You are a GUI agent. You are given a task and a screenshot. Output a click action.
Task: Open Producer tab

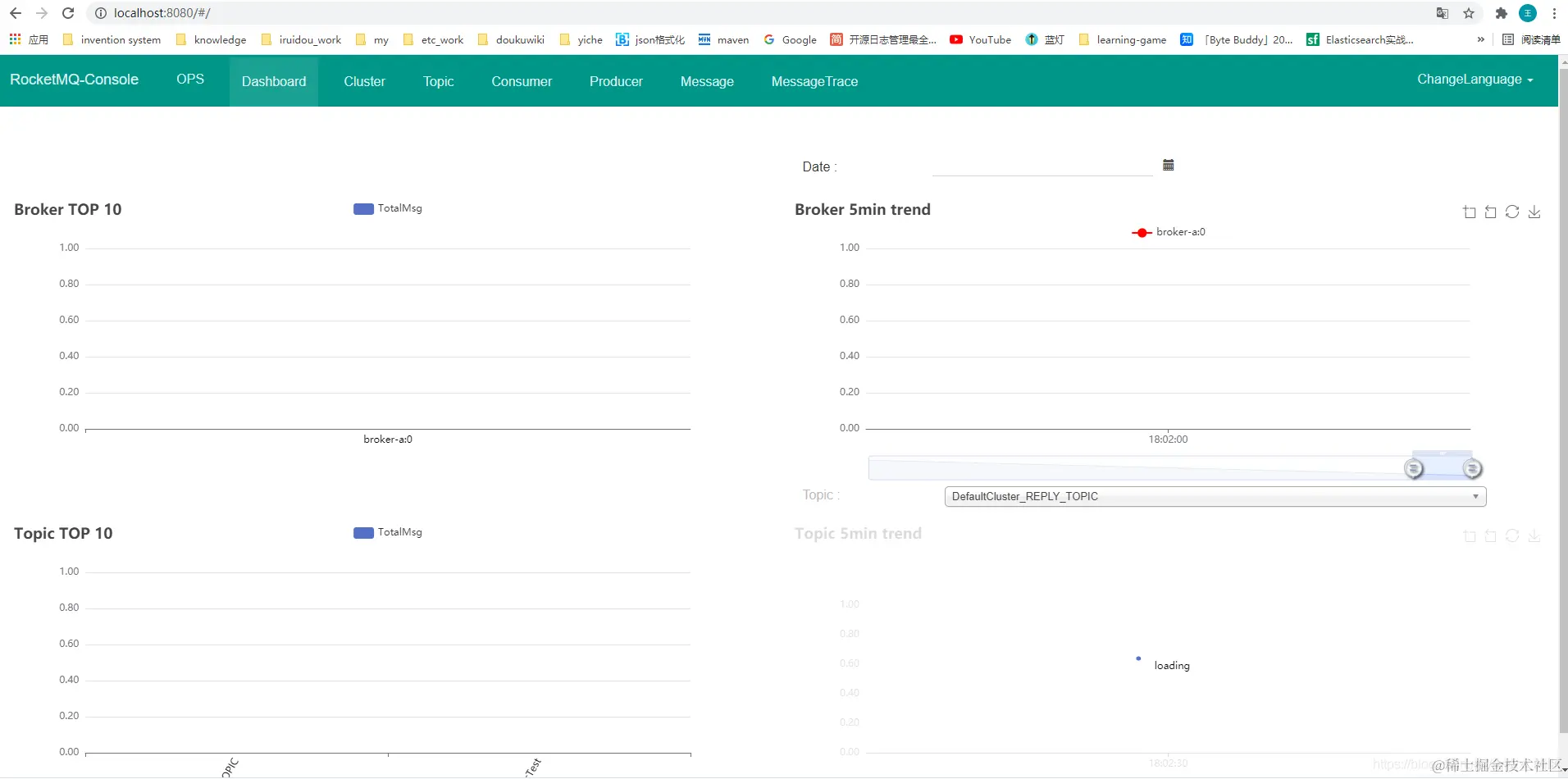(x=616, y=81)
